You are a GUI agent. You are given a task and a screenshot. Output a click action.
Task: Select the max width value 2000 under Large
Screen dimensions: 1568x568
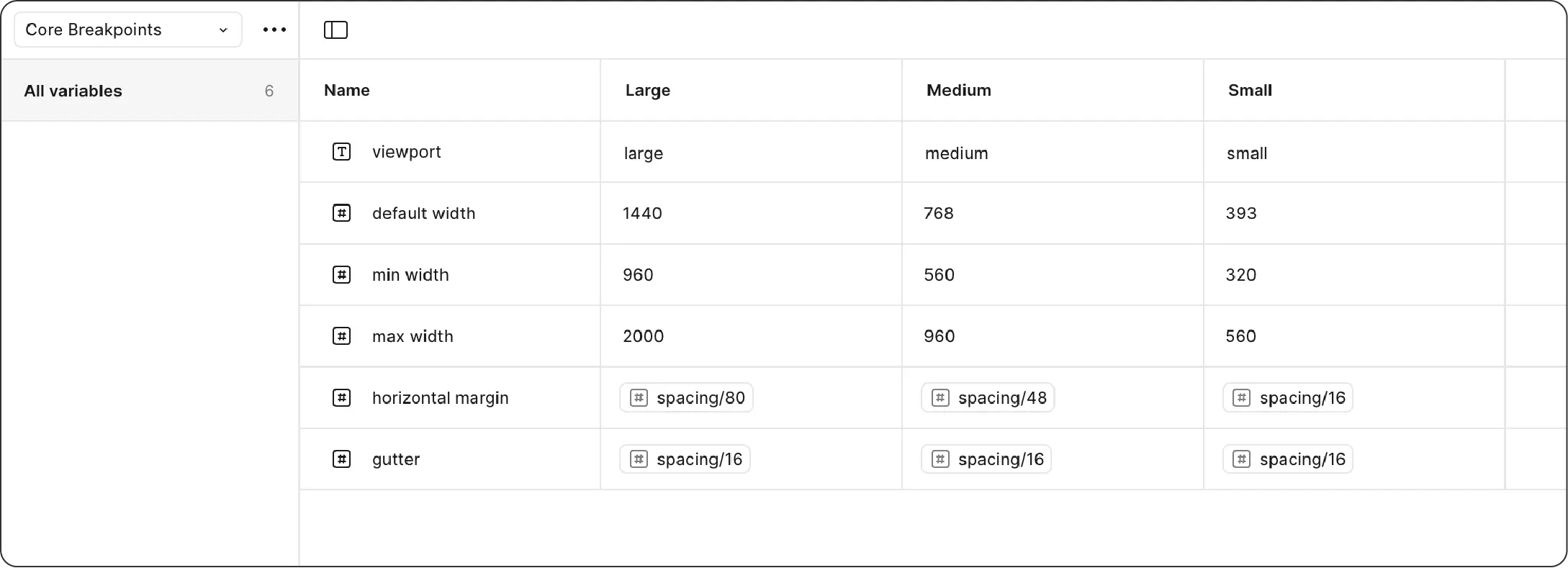point(643,335)
